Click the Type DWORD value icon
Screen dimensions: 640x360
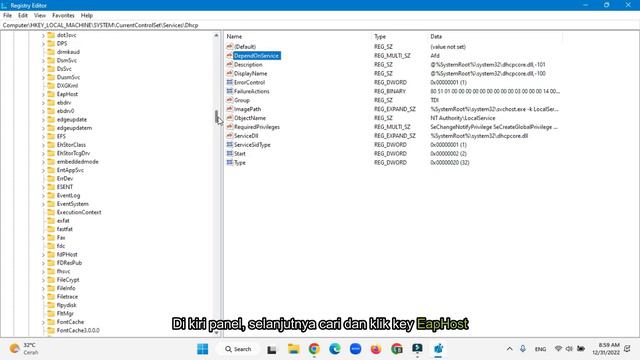[x=230, y=162]
